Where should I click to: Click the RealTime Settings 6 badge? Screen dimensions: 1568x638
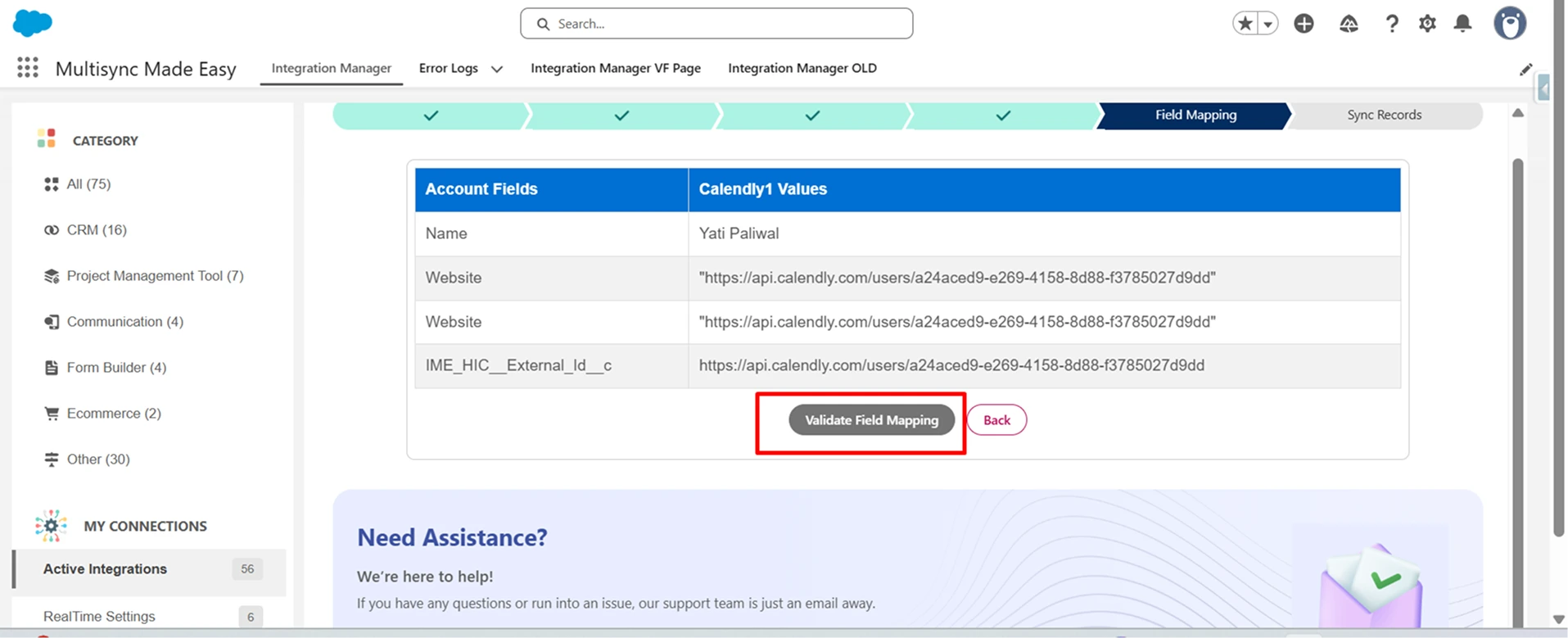click(251, 617)
